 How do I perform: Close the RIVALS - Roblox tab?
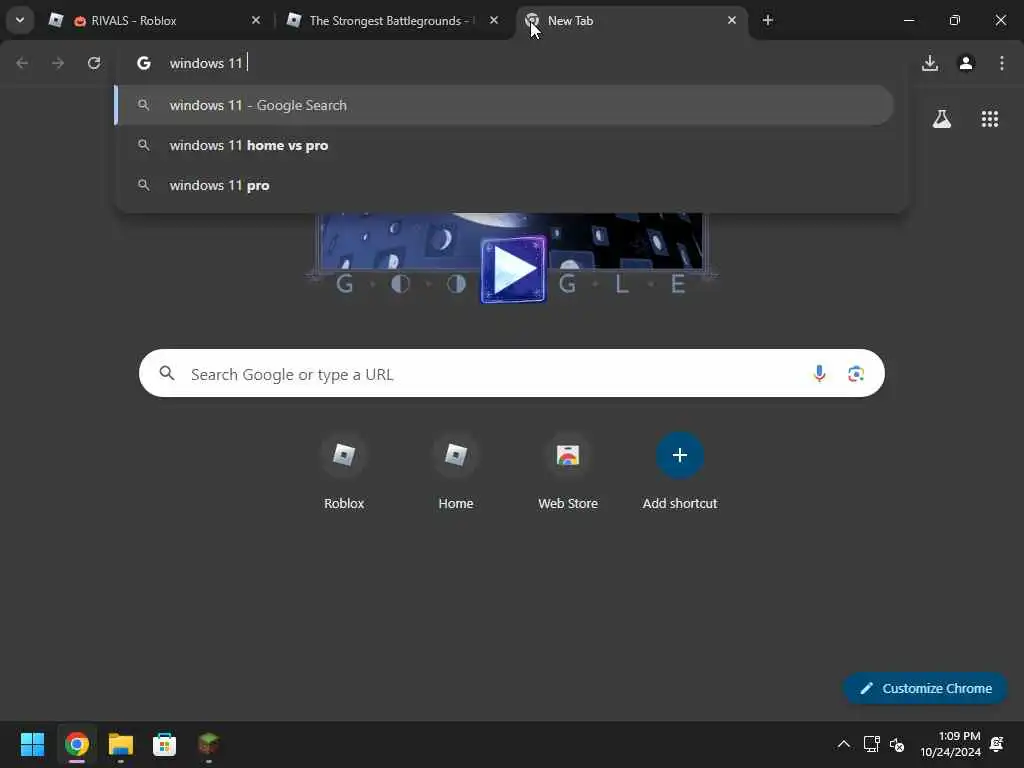coord(256,20)
